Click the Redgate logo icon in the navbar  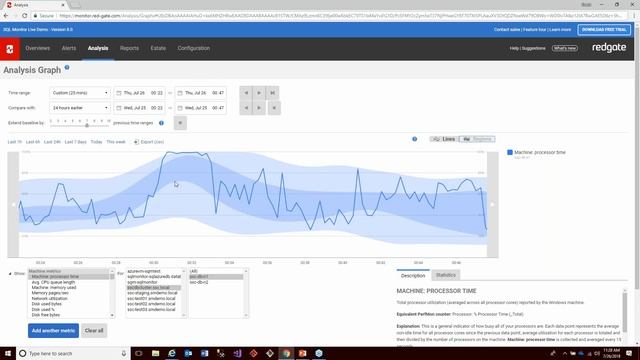tap(10, 49)
